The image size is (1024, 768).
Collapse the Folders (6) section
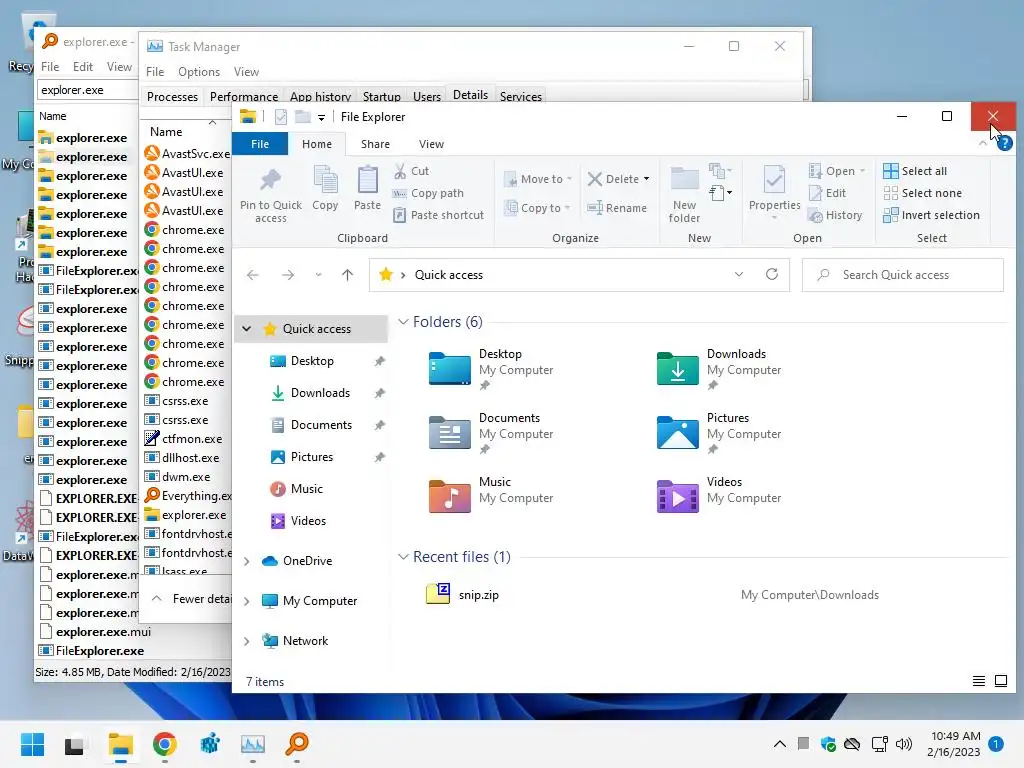[x=403, y=322]
